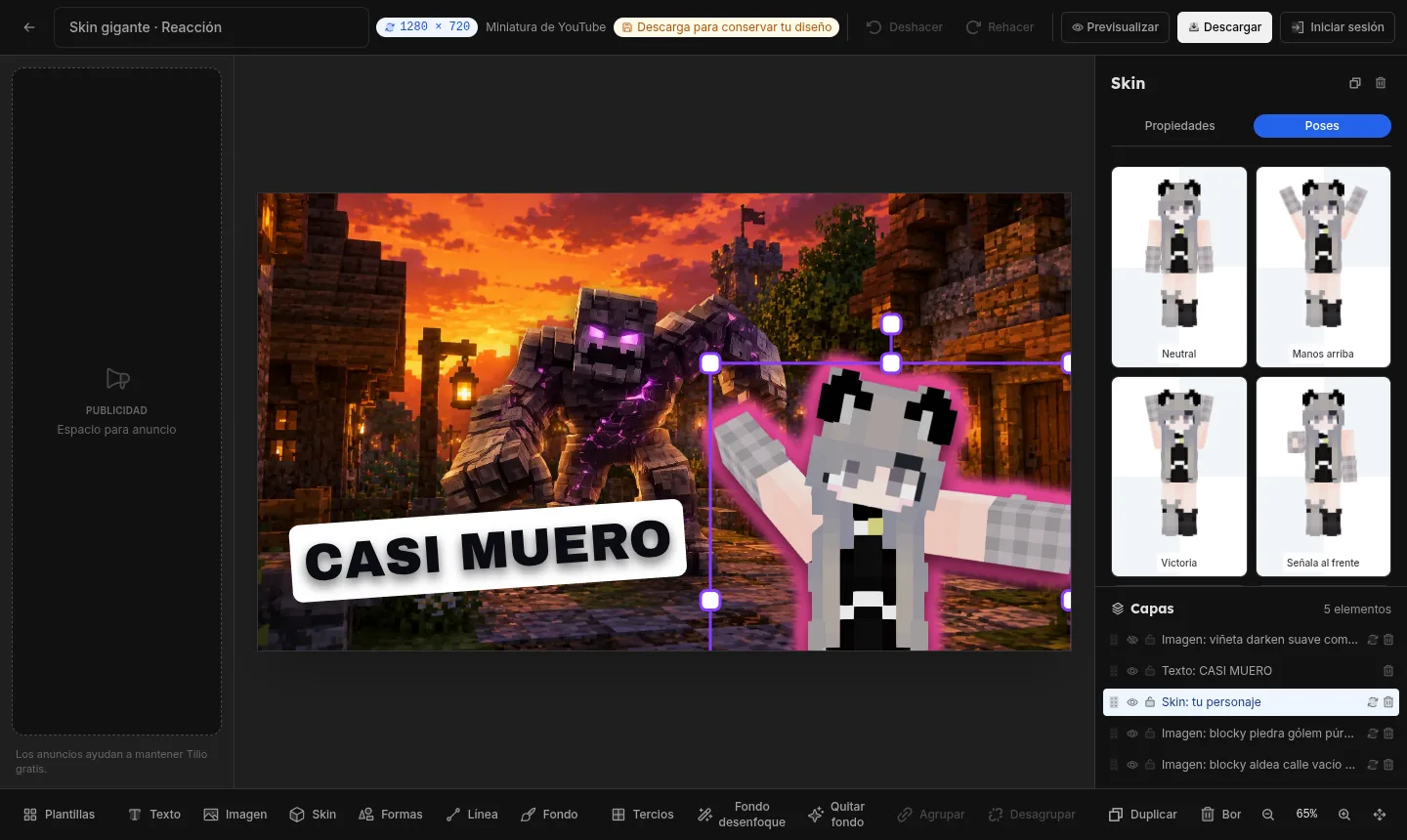Open Plantillas templates in bottom toolbar
1407x840 pixels.
tap(60, 815)
